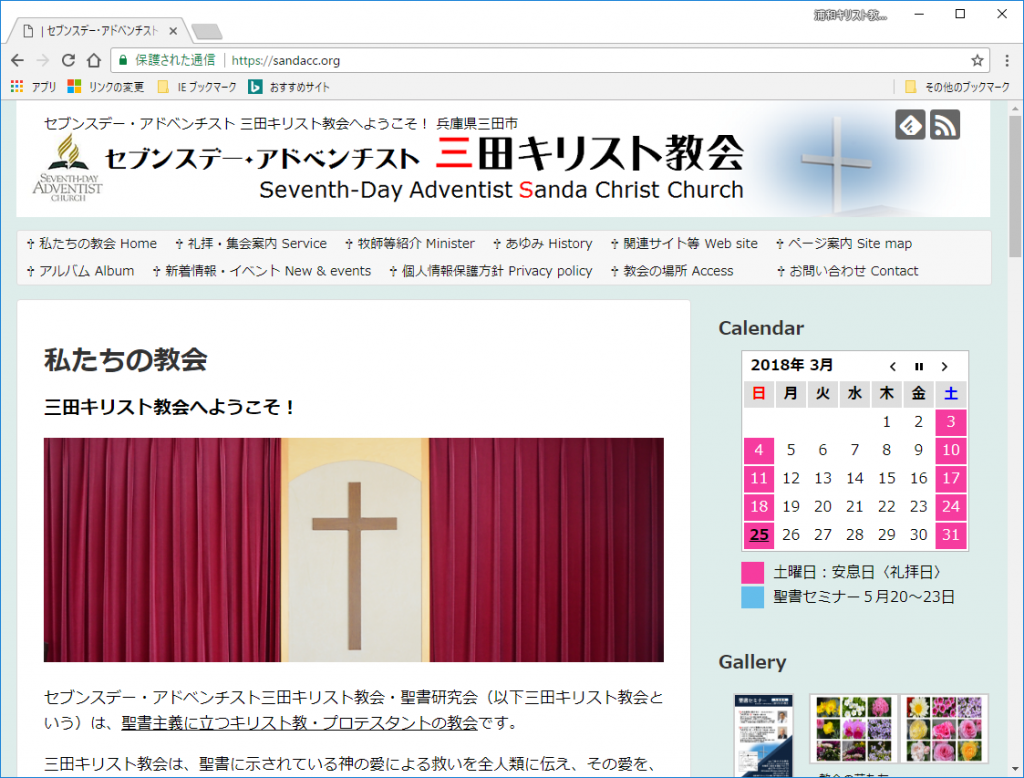Click the scrollbar down arrow
The width and height of the screenshot is (1024, 778).
click(x=1015, y=769)
